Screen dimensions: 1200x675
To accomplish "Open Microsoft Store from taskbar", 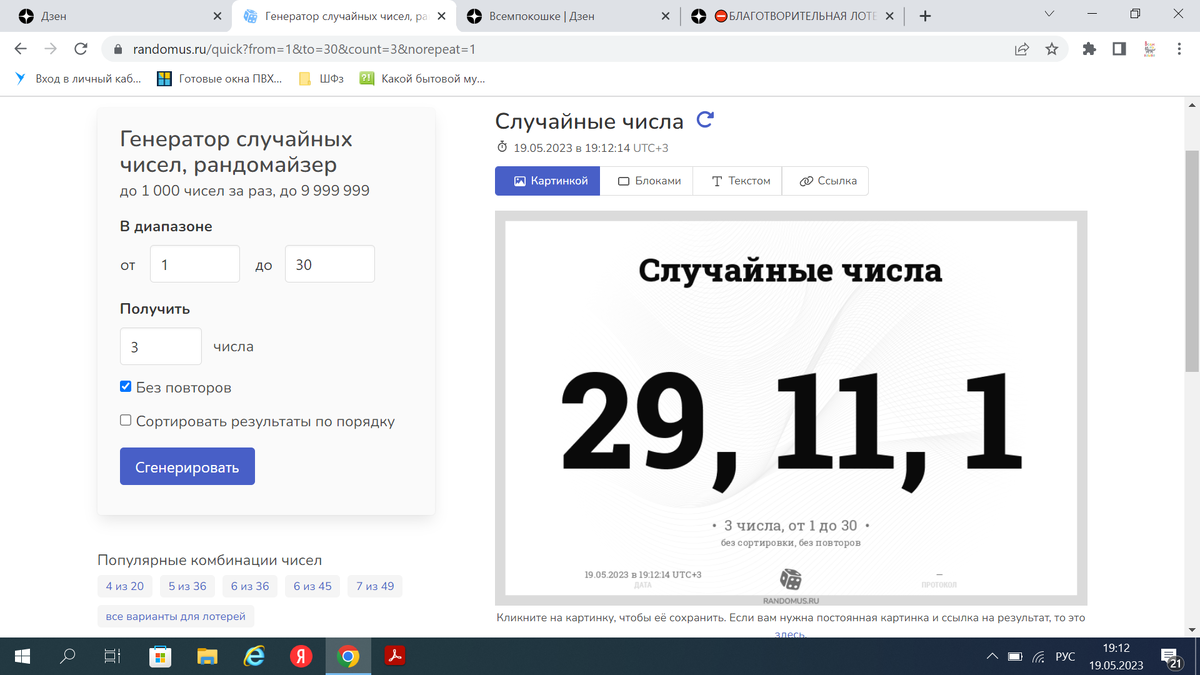I will click(x=159, y=656).
